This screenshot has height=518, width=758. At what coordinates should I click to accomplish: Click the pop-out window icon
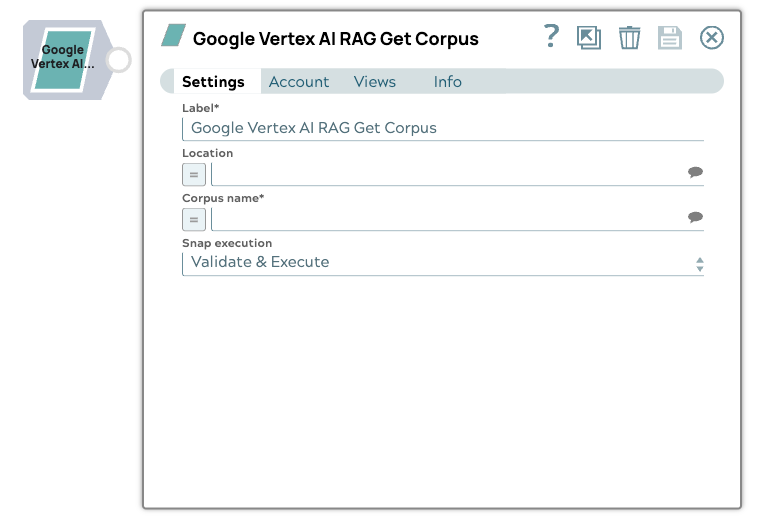pos(589,38)
